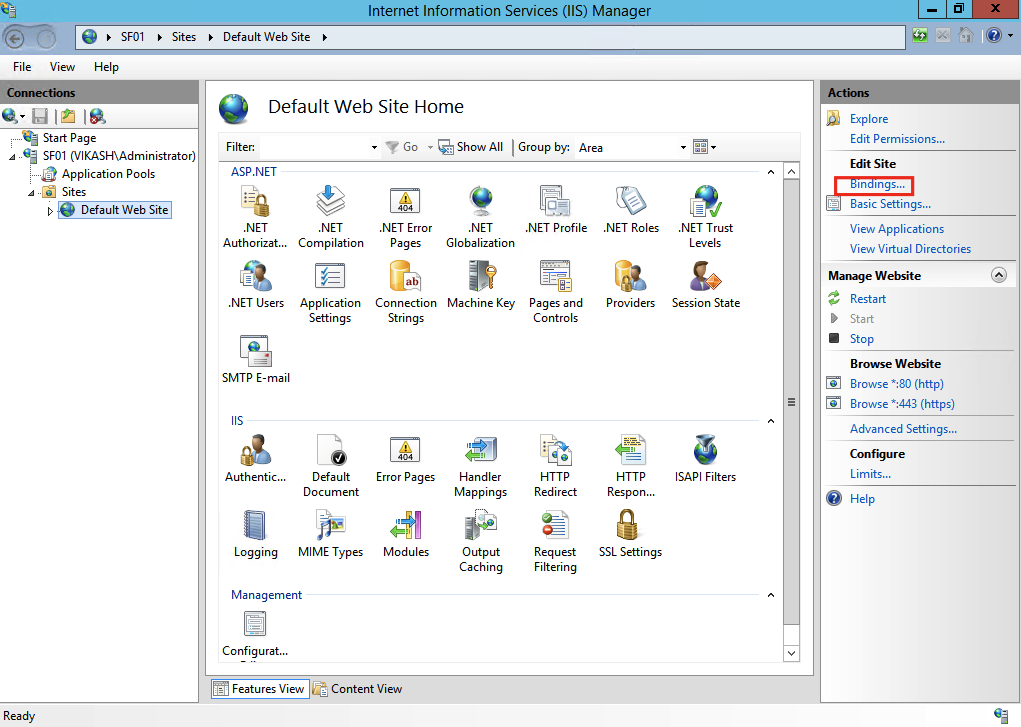Open the Help menu
The image size is (1021, 727).
[x=106, y=67]
